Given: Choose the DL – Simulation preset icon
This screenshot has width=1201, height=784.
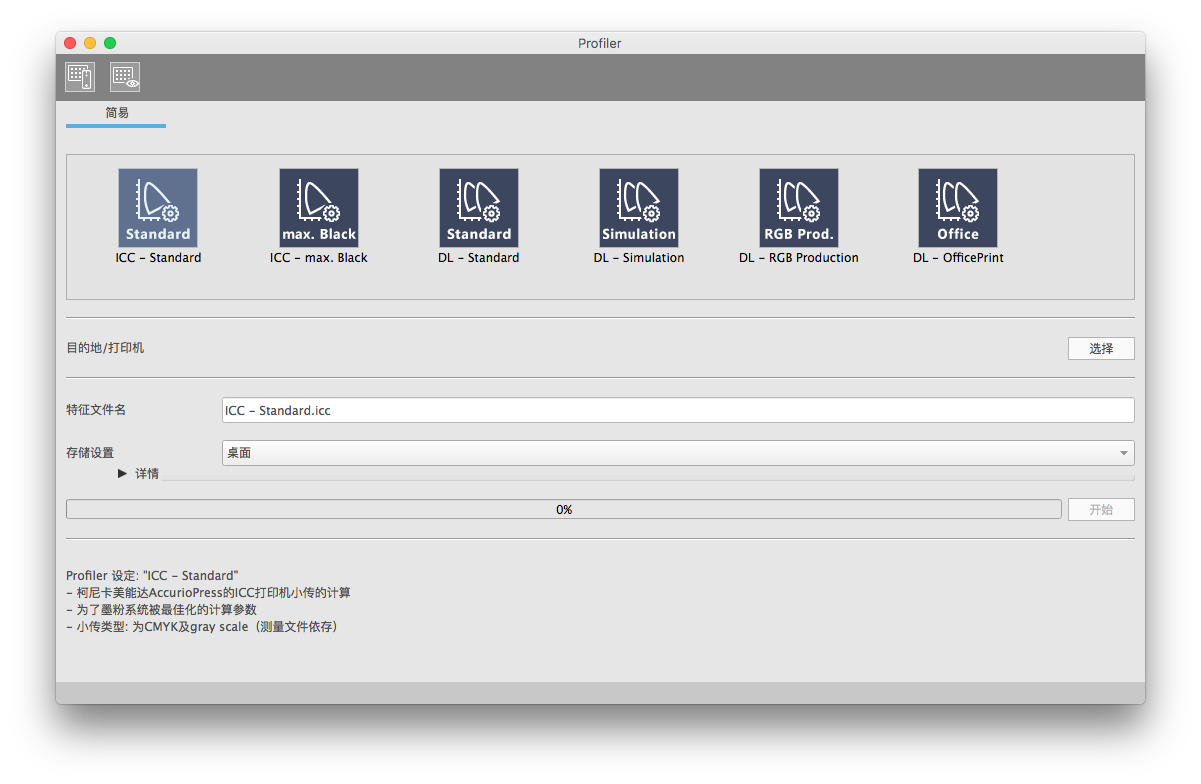Looking at the screenshot, I should (x=639, y=208).
